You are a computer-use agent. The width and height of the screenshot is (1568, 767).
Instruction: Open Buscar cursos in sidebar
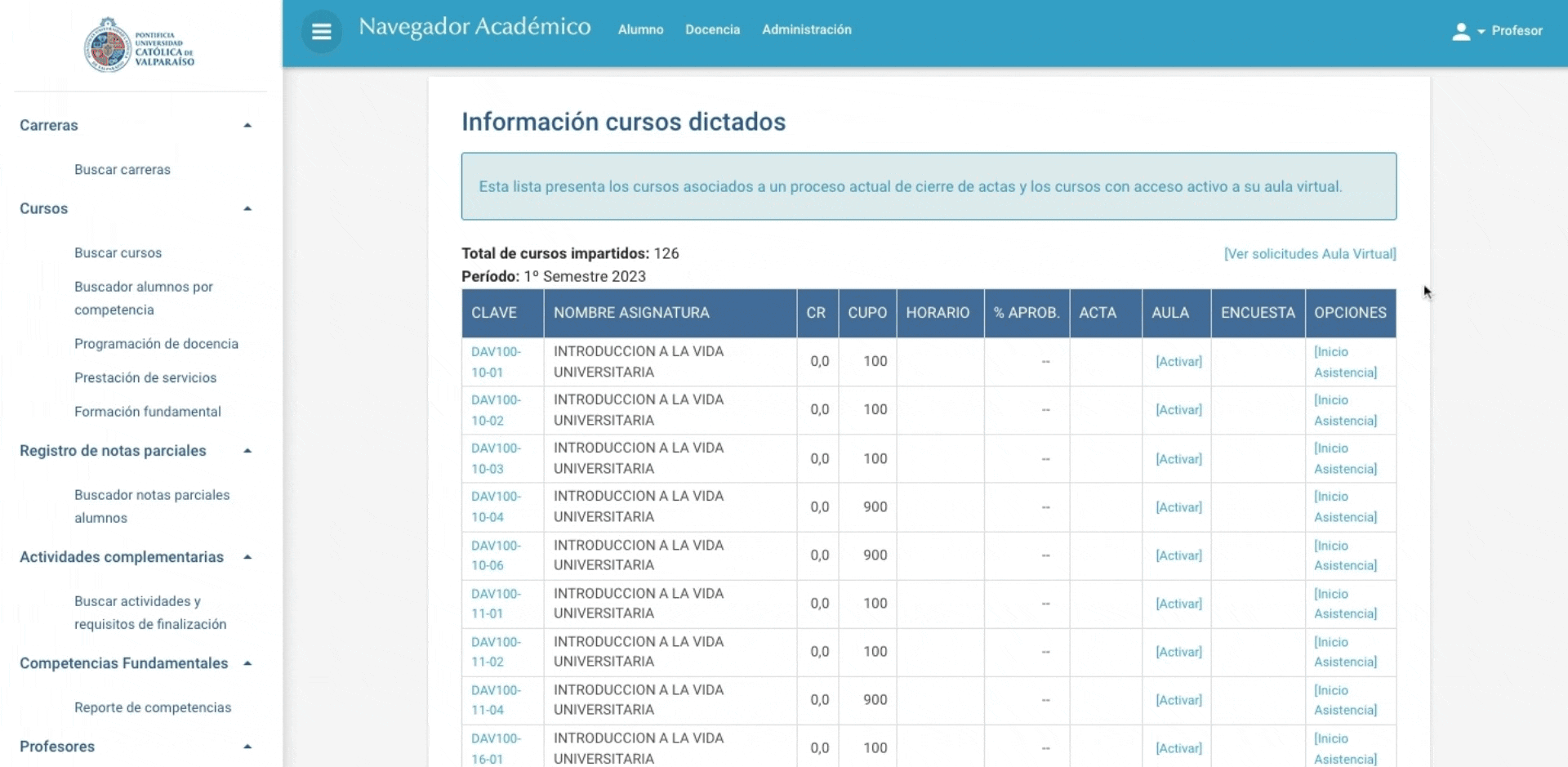118,253
